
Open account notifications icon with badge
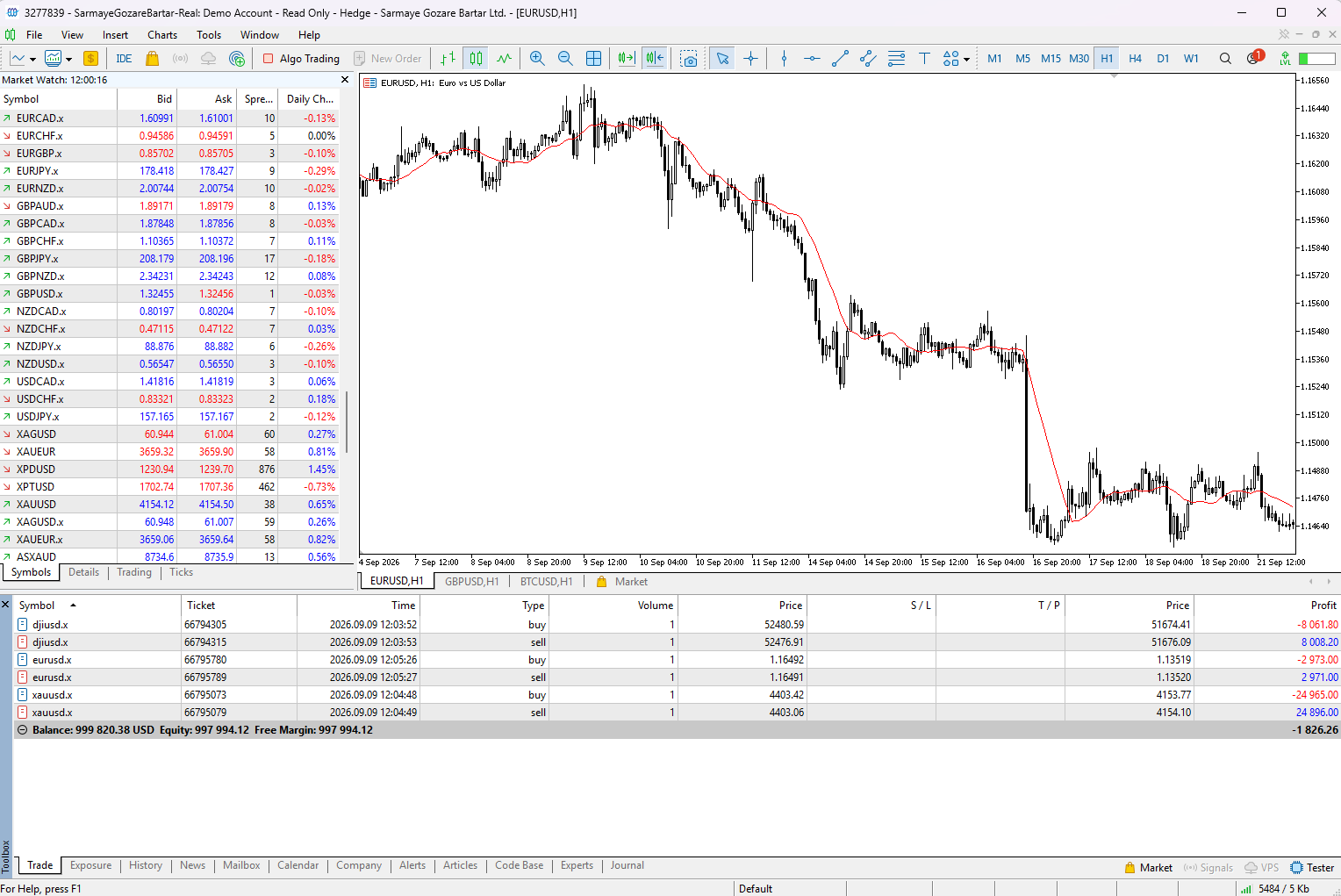1255,58
